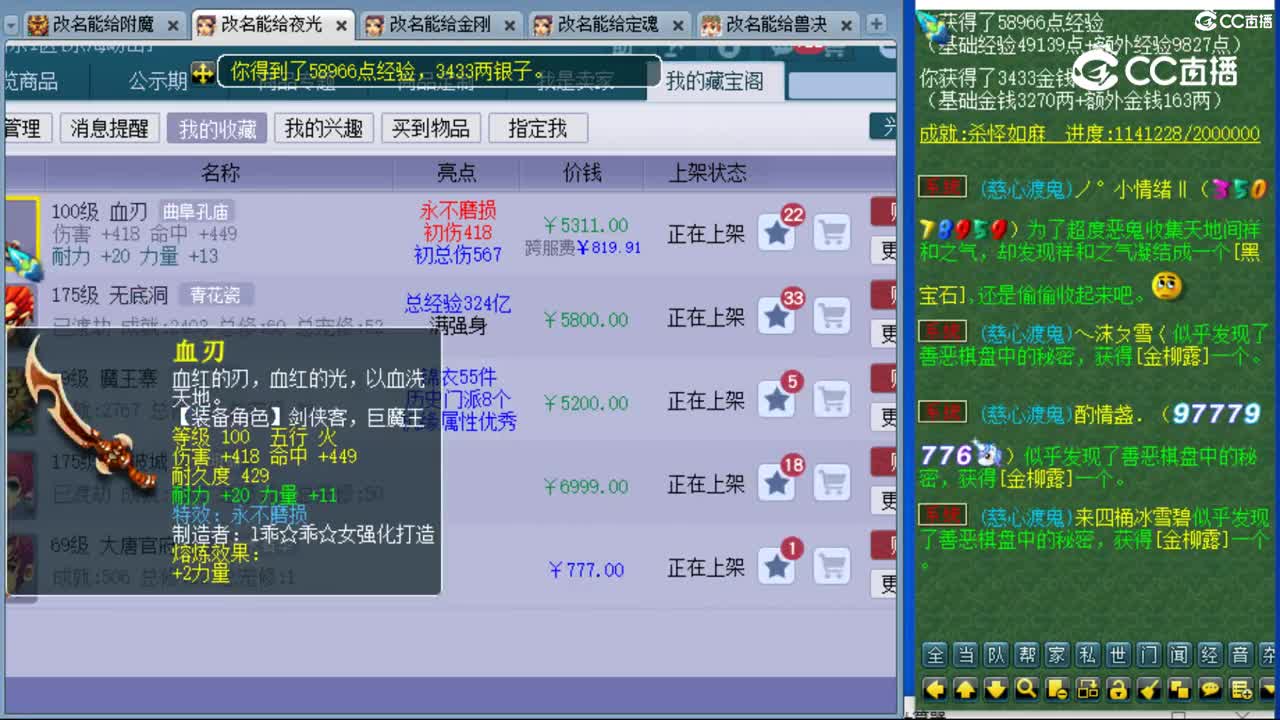The image size is (1280, 720).
Task: Click the 指定我 button
Action: pos(538,128)
